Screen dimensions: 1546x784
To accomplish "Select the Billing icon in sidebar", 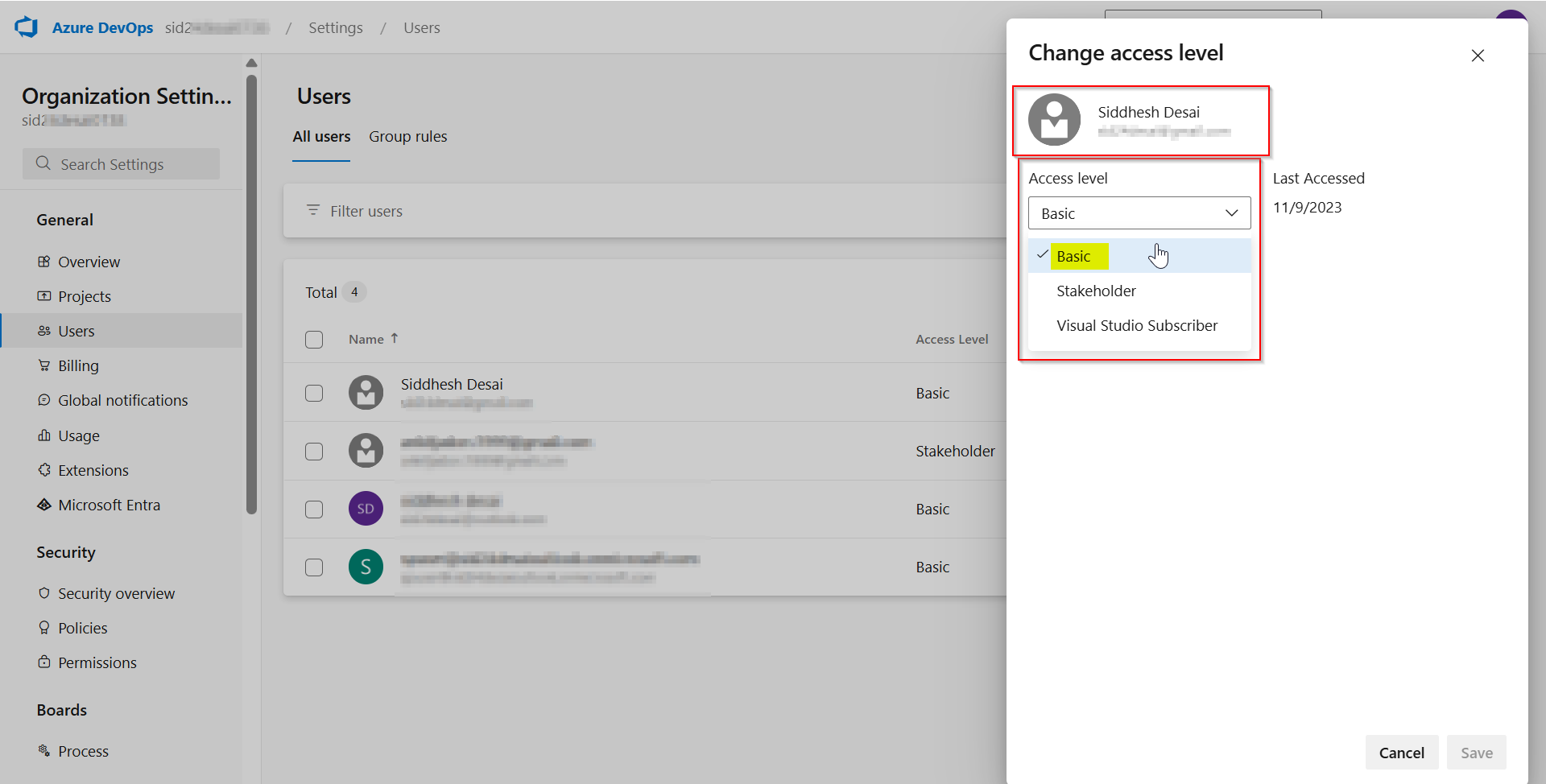I will click(44, 365).
